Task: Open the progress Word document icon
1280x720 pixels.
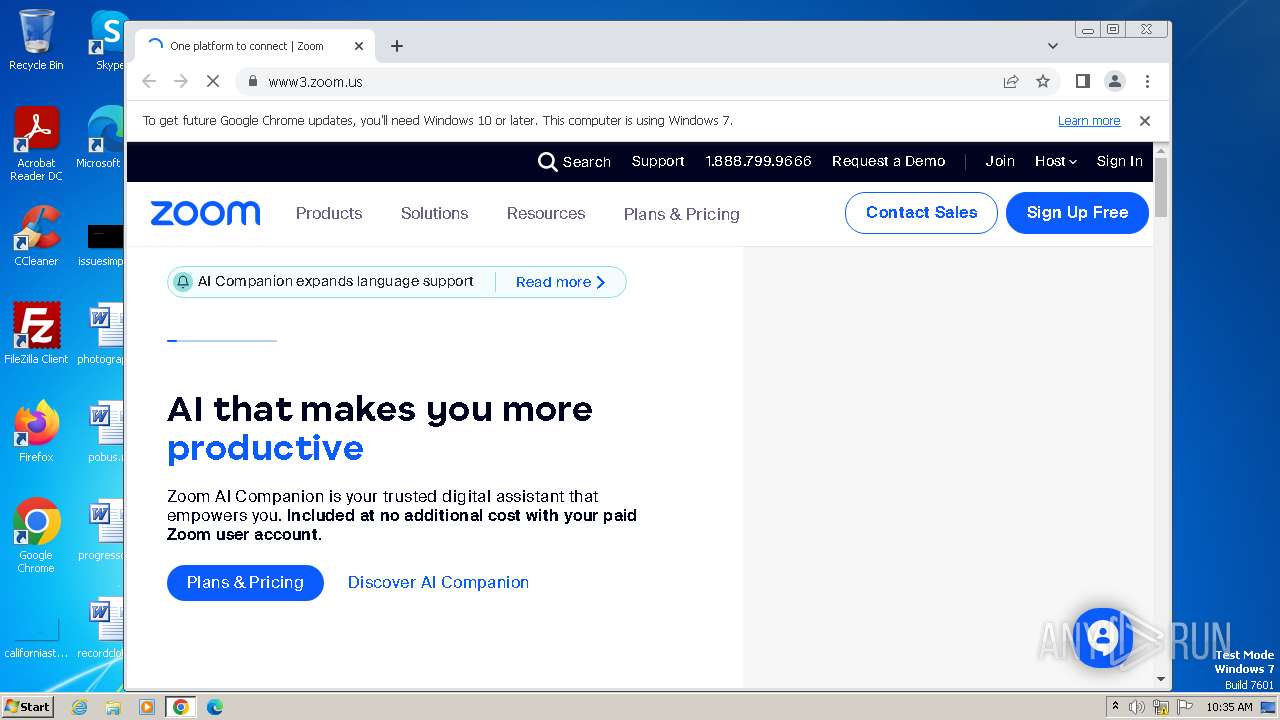Action: click(102, 530)
